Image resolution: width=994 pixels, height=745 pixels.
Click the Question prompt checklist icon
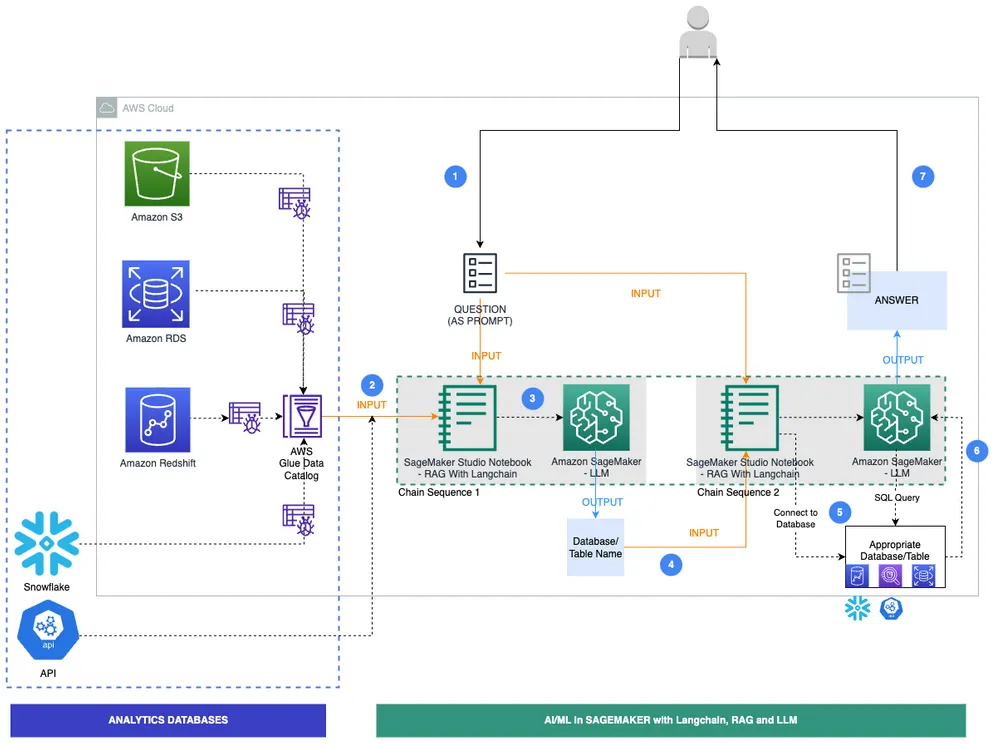(481, 273)
